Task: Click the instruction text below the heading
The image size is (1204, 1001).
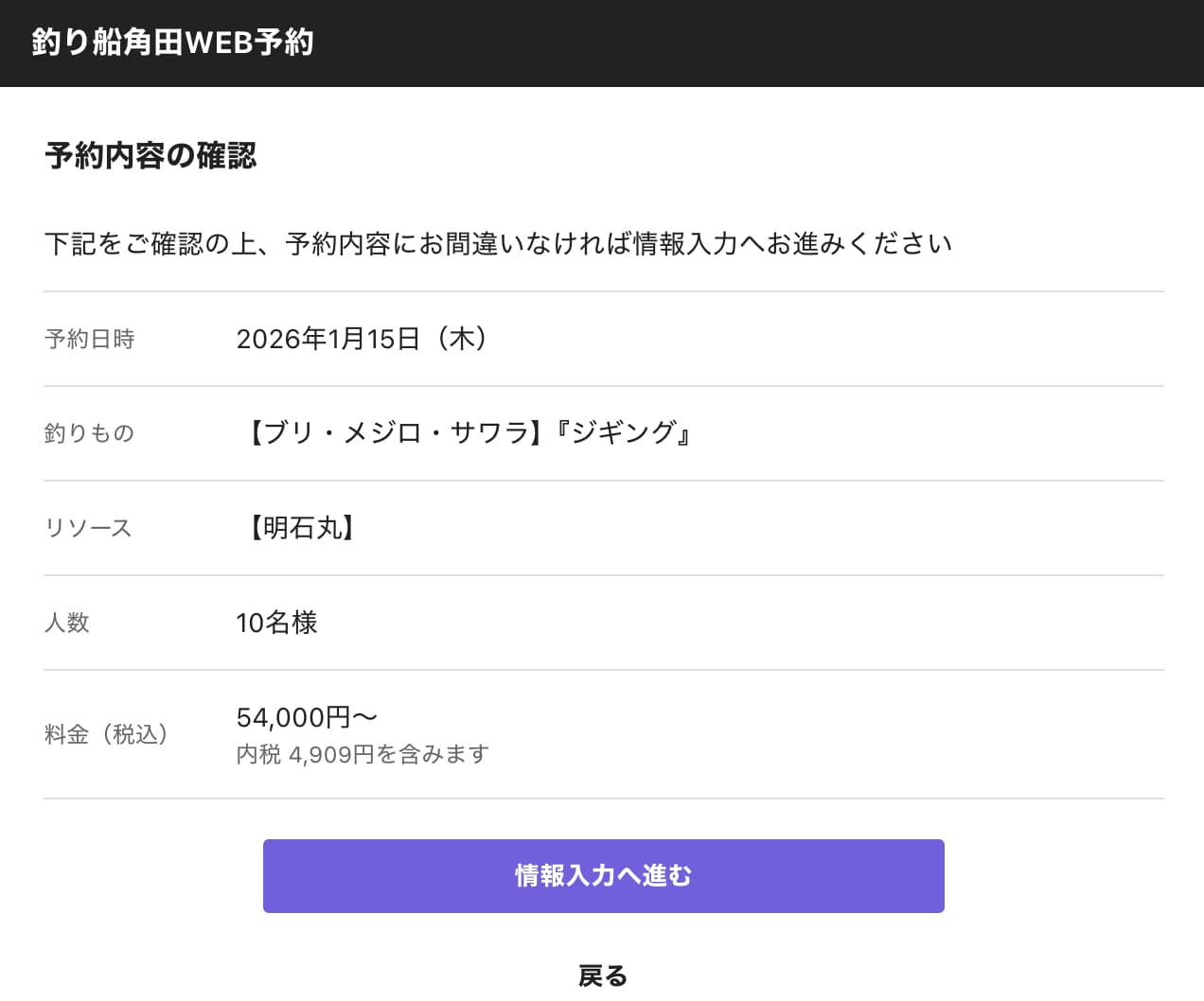Action: pos(498,244)
